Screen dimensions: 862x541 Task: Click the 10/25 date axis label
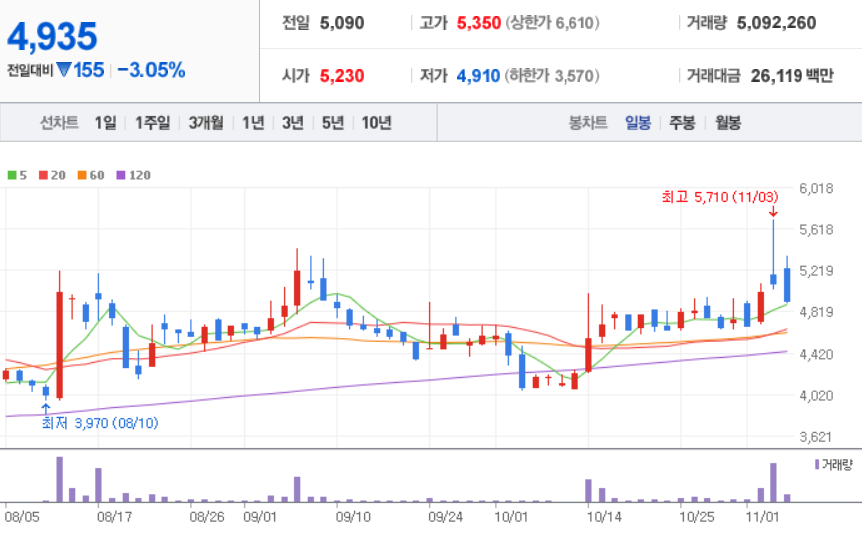[697, 517]
